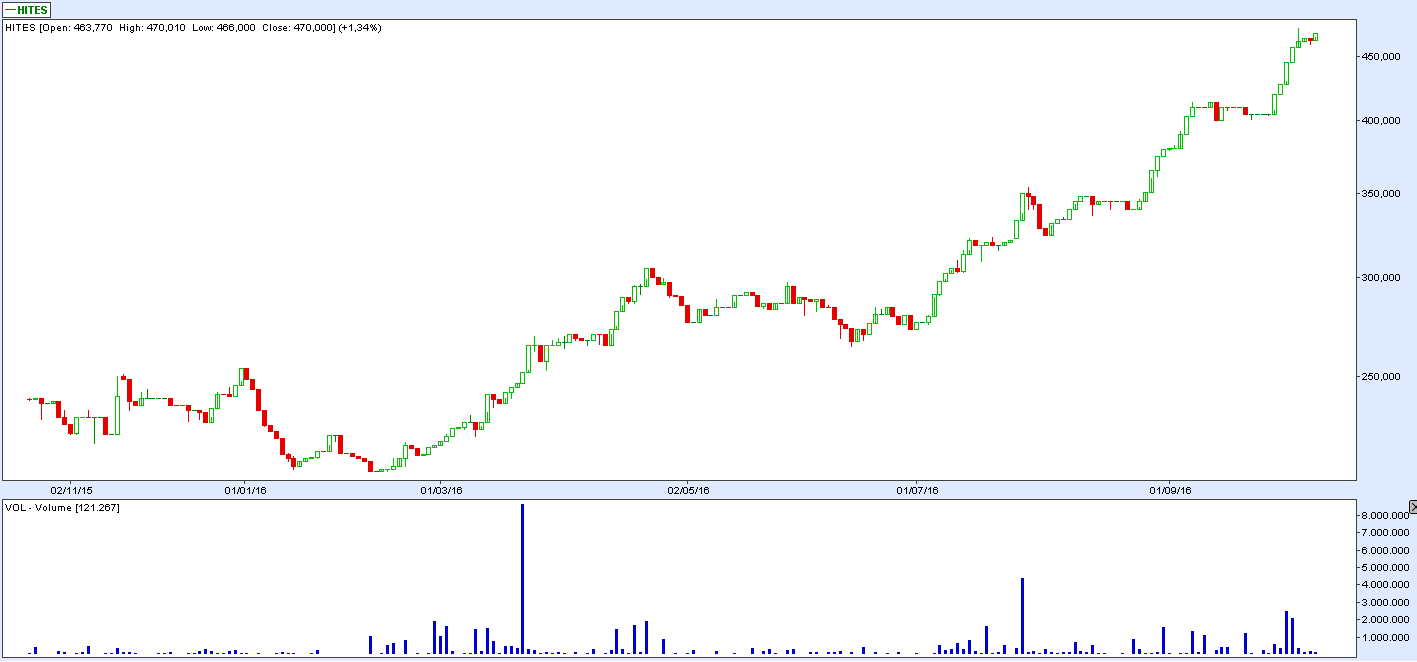Click the 4.000.000 volume axis label
Viewport: 1417px width, 662px height.
click(x=1383, y=585)
